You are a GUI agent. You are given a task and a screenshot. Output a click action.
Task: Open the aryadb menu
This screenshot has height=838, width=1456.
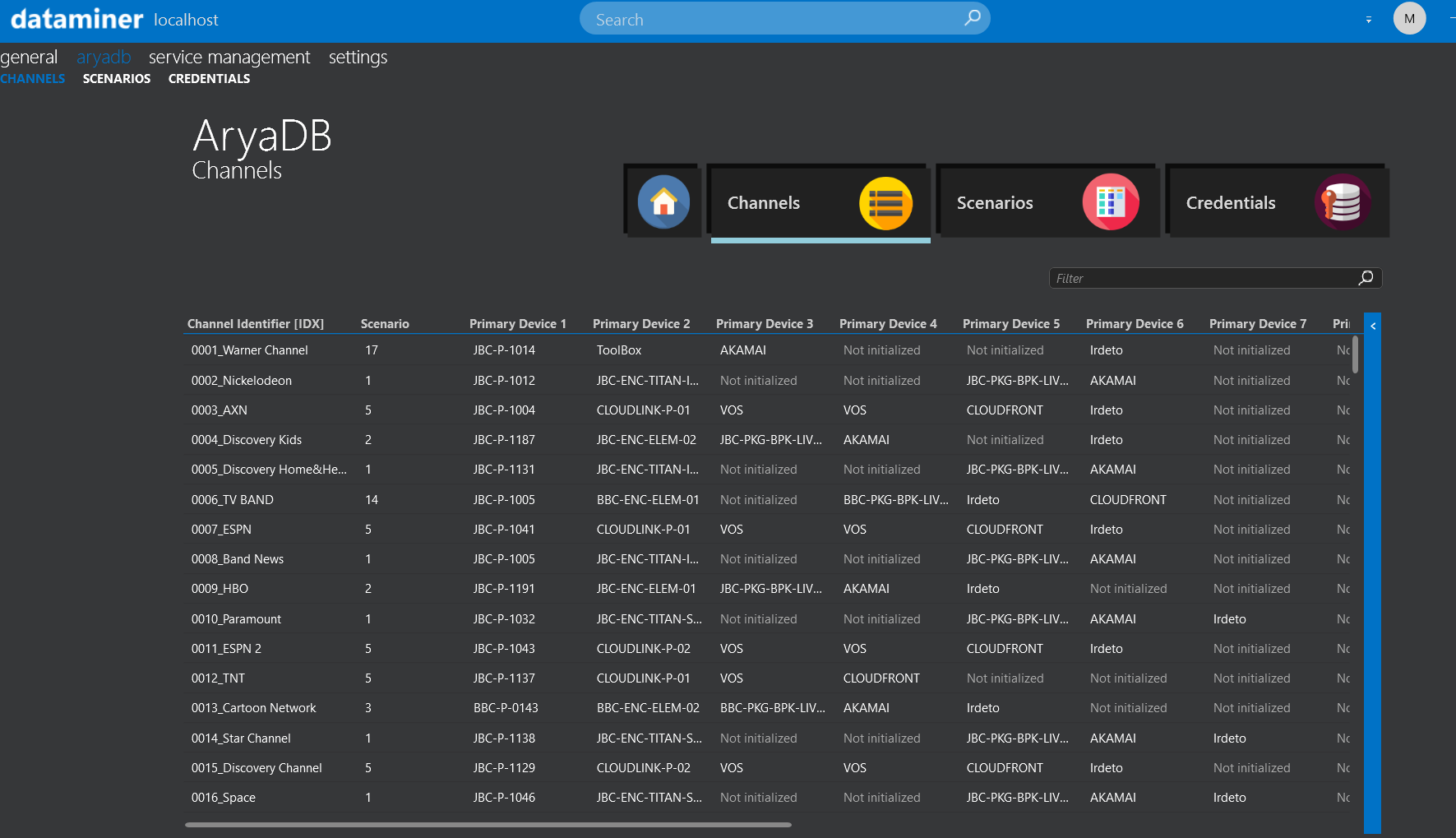coord(104,58)
